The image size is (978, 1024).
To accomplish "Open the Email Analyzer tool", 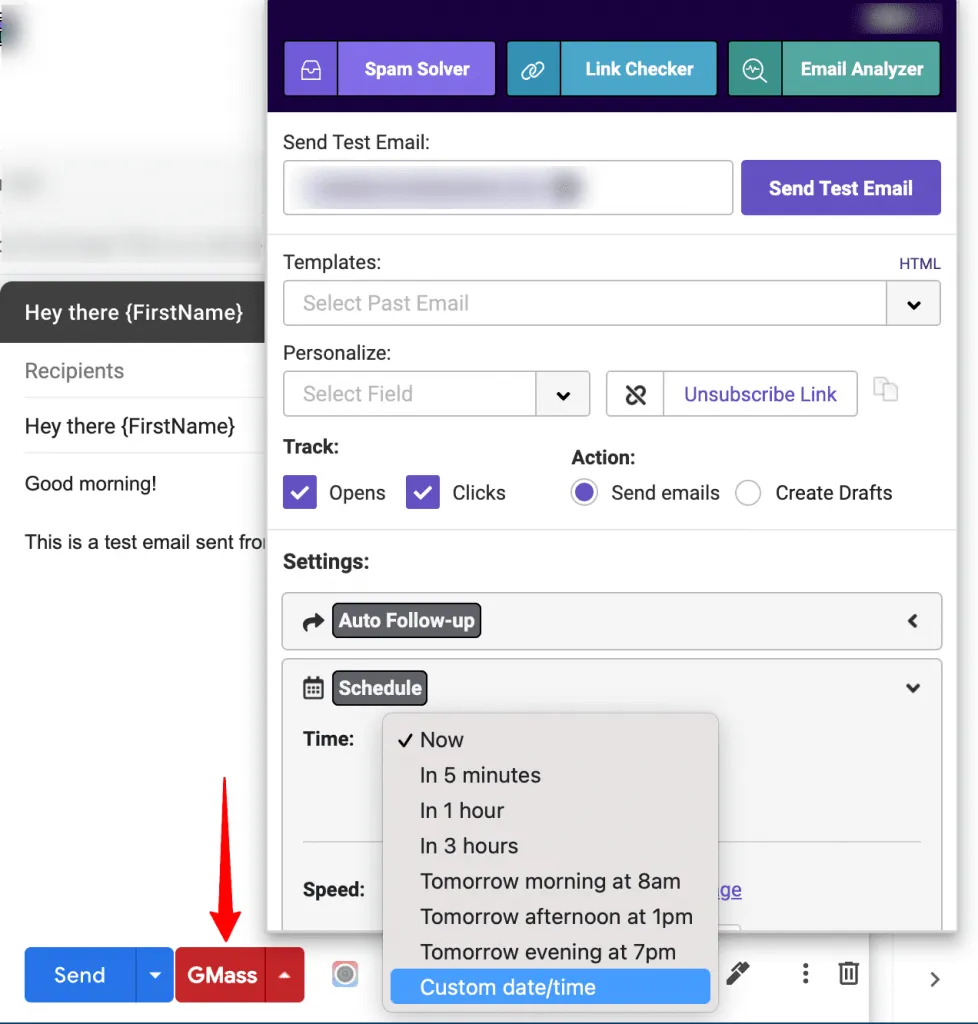I will tap(861, 69).
